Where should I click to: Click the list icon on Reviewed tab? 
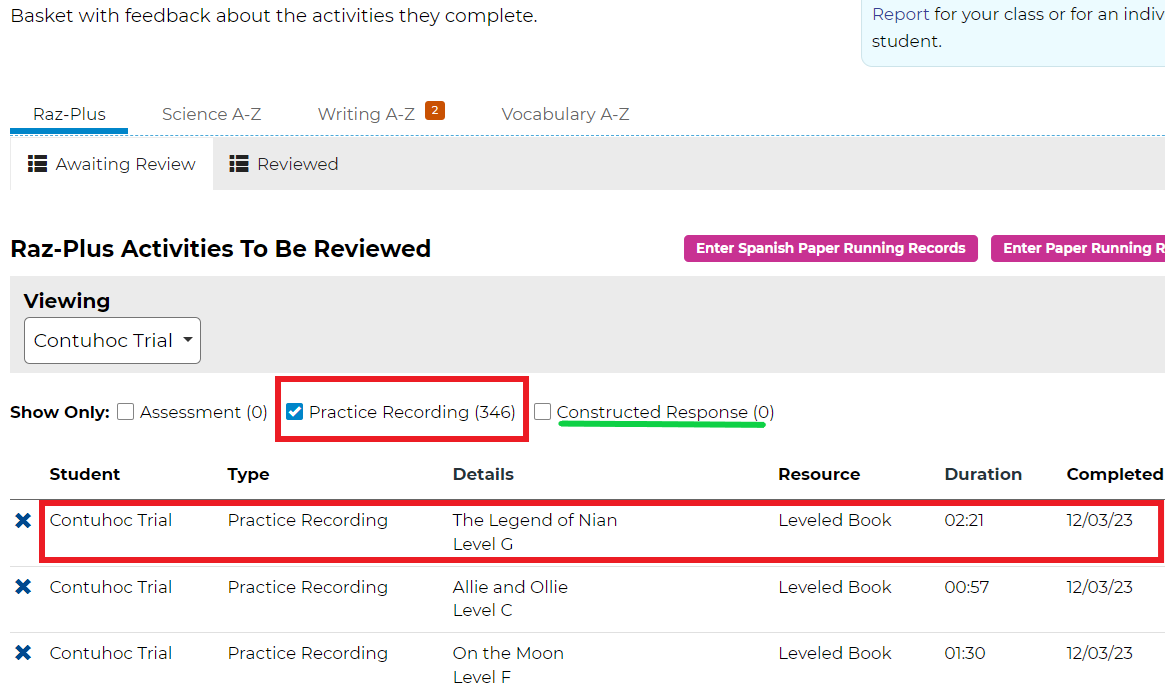(239, 164)
